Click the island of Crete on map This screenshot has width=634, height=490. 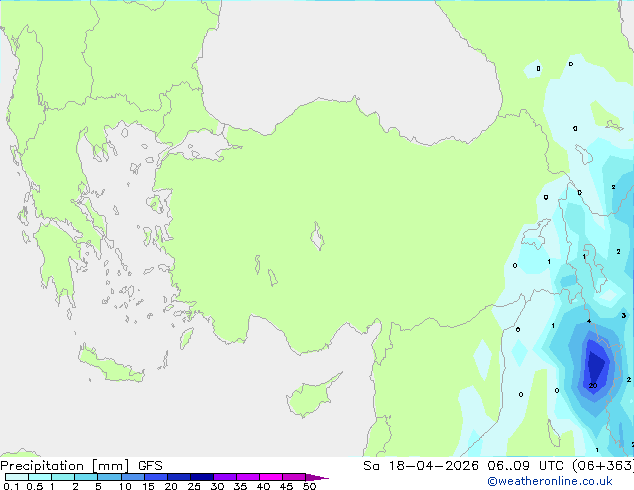[111, 366]
